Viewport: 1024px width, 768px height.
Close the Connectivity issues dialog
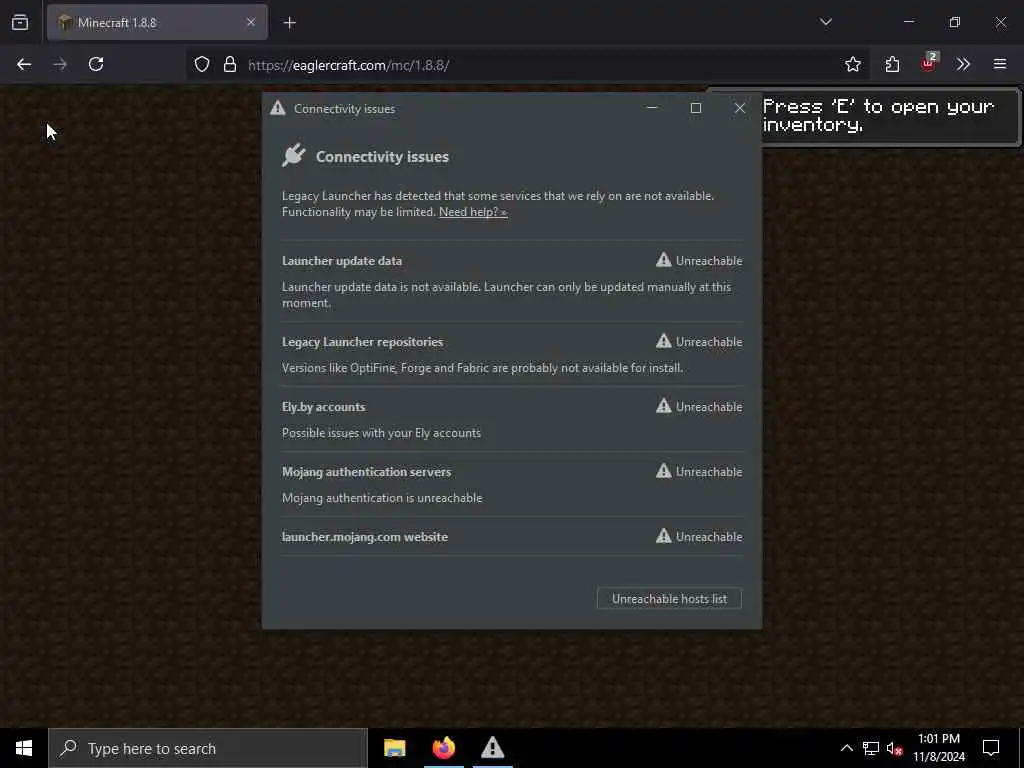(x=739, y=108)
